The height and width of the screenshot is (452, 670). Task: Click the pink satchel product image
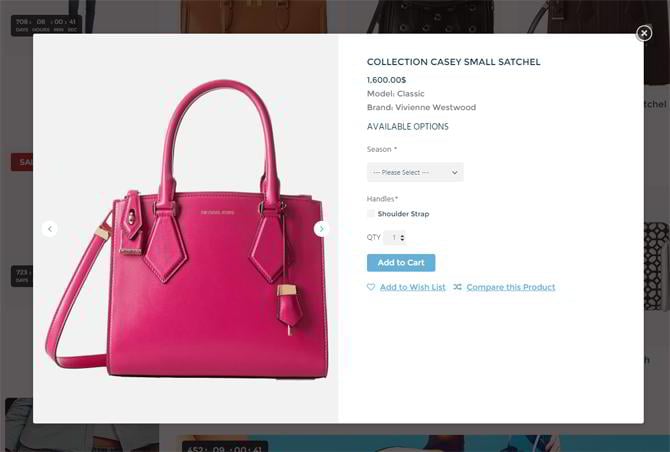click(187, 229)
